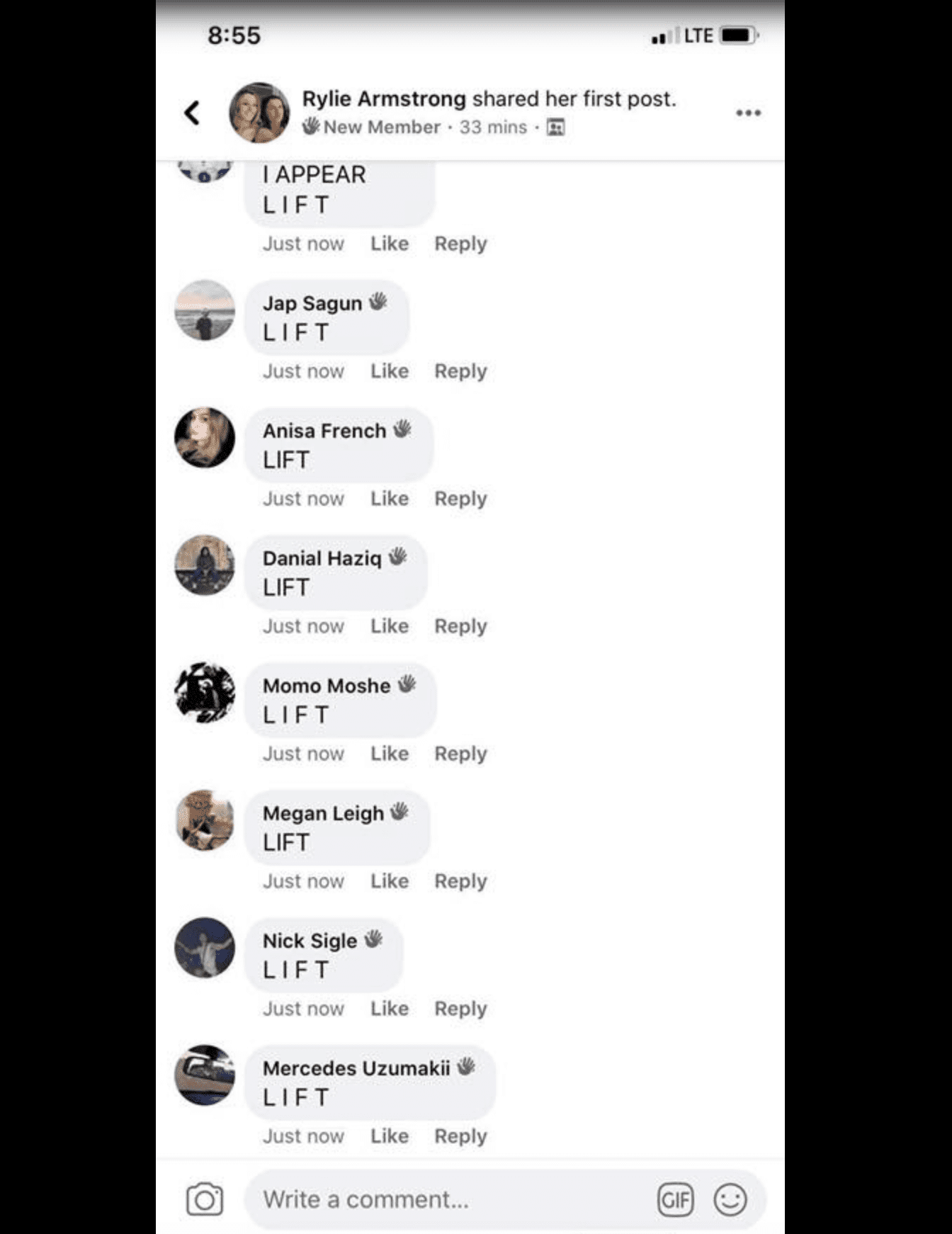Open Anisa French's profile avatar
The image size is (952, 1234).
(x=205, y=438)
